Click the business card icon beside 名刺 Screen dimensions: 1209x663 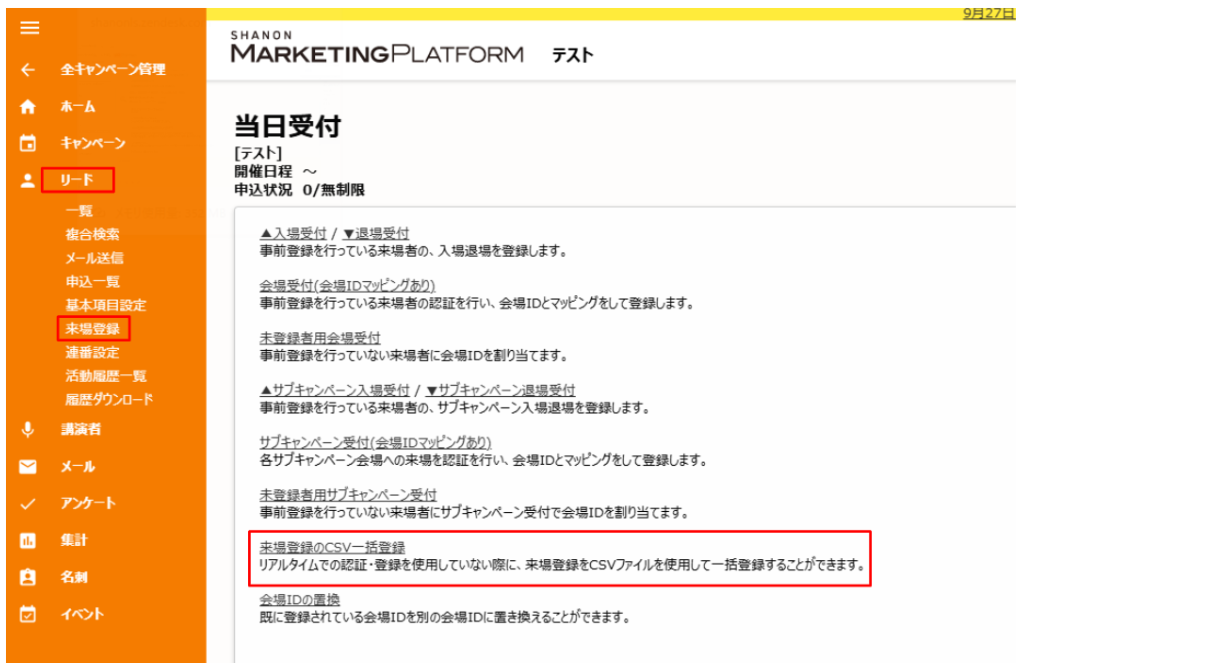(28, 578)
